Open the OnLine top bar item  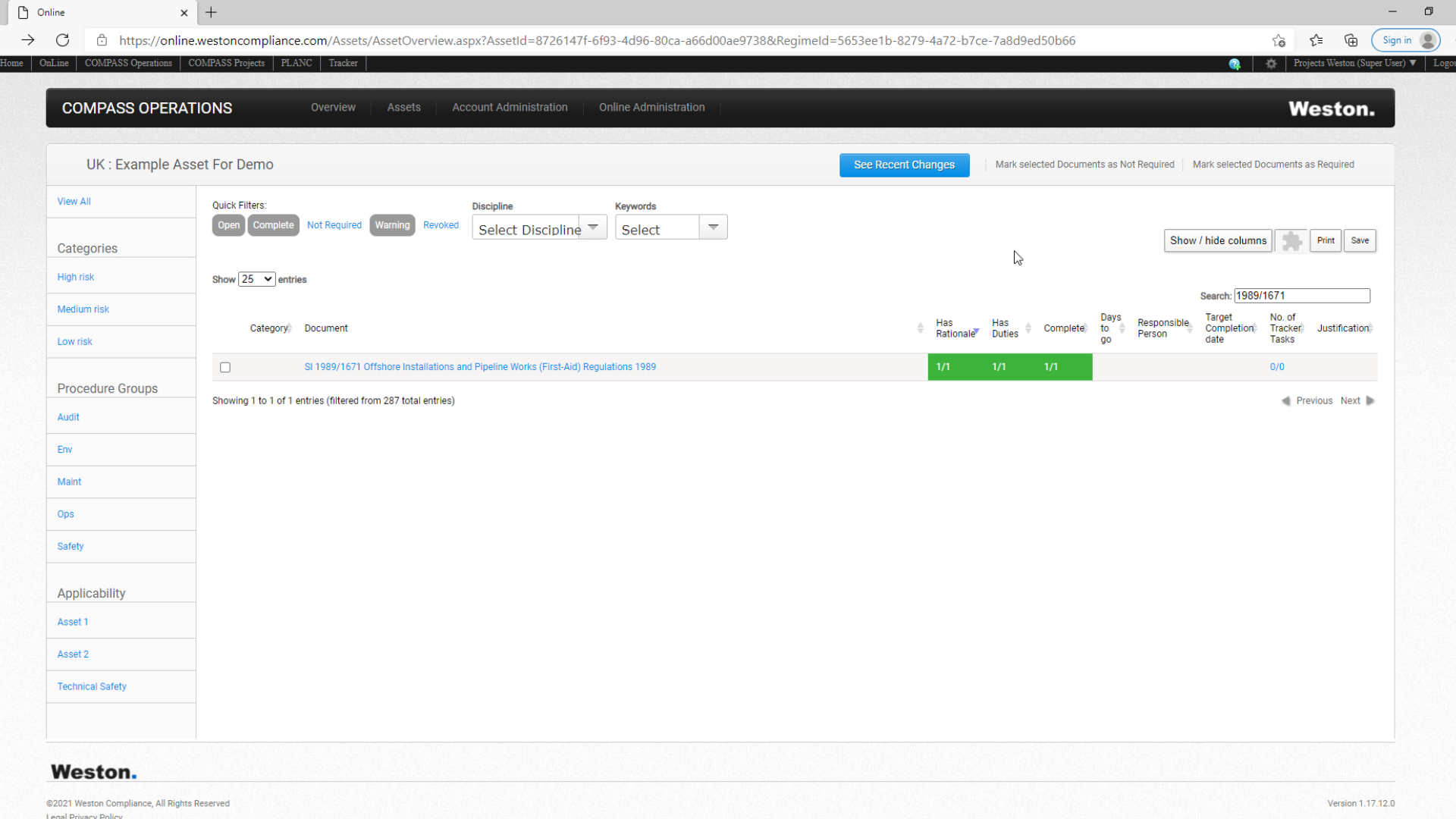point(54,63)
